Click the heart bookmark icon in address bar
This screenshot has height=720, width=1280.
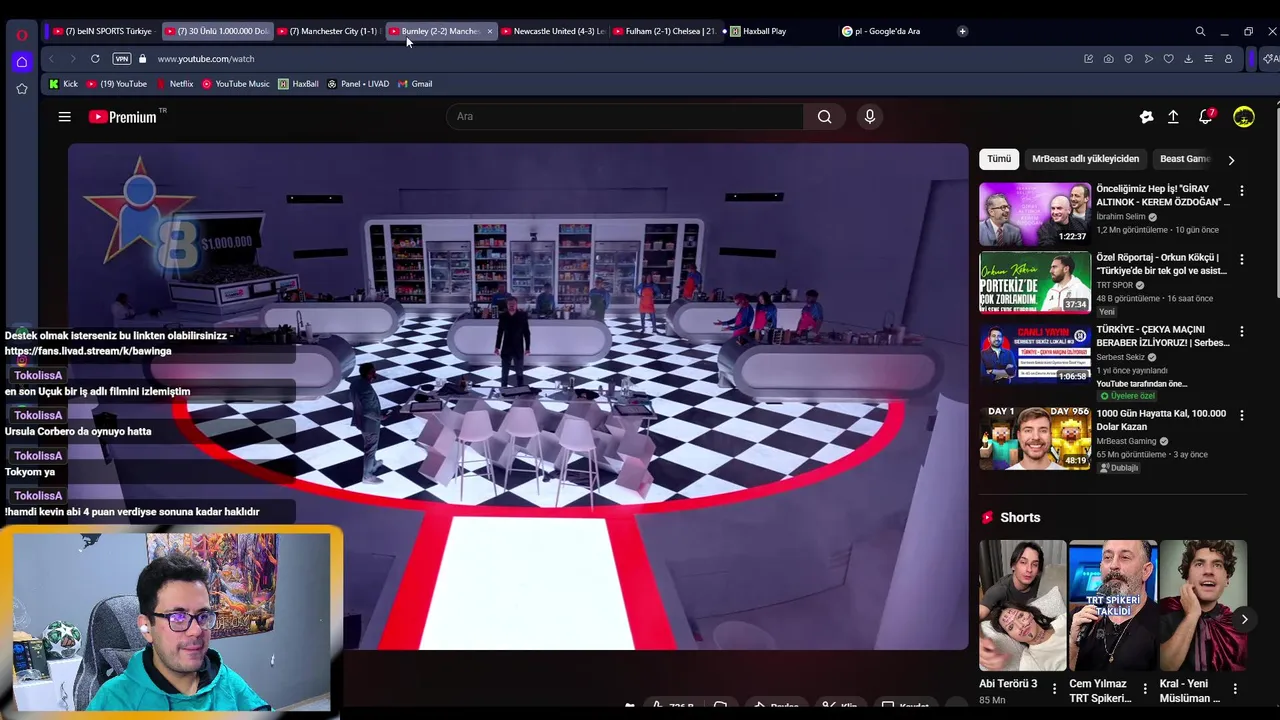point(1168,59)
